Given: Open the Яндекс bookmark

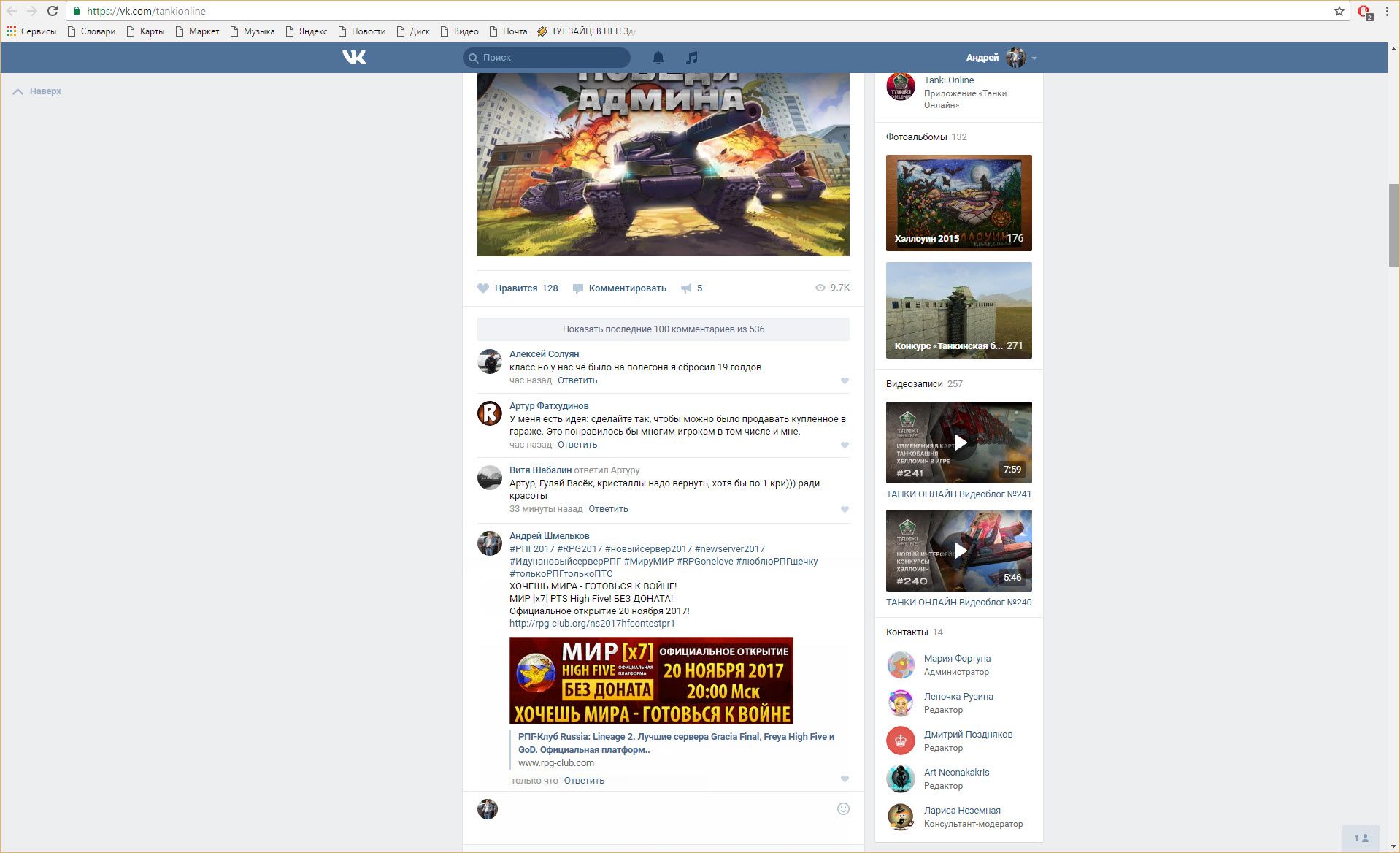Looking at the screenshot, I should coord(307,31).
